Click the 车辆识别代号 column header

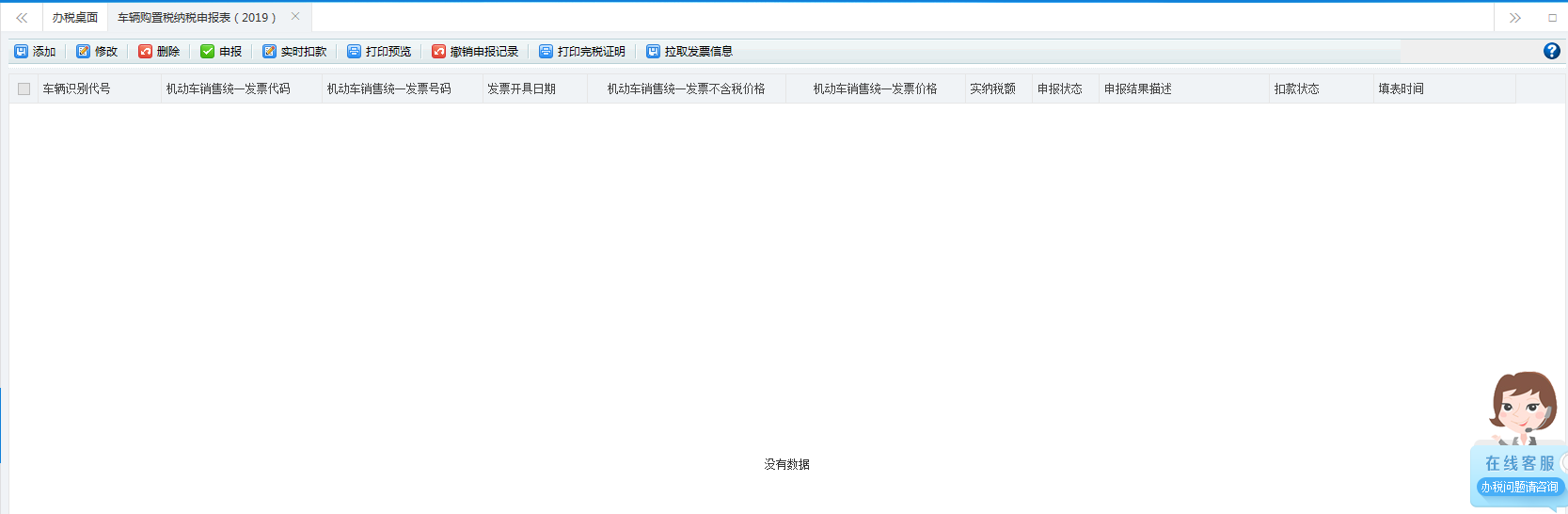76,88
